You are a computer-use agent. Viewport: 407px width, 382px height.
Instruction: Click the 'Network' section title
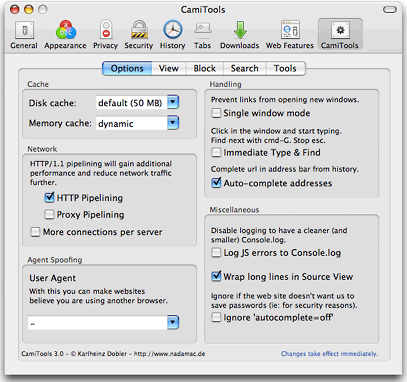[x=42, y=149]
